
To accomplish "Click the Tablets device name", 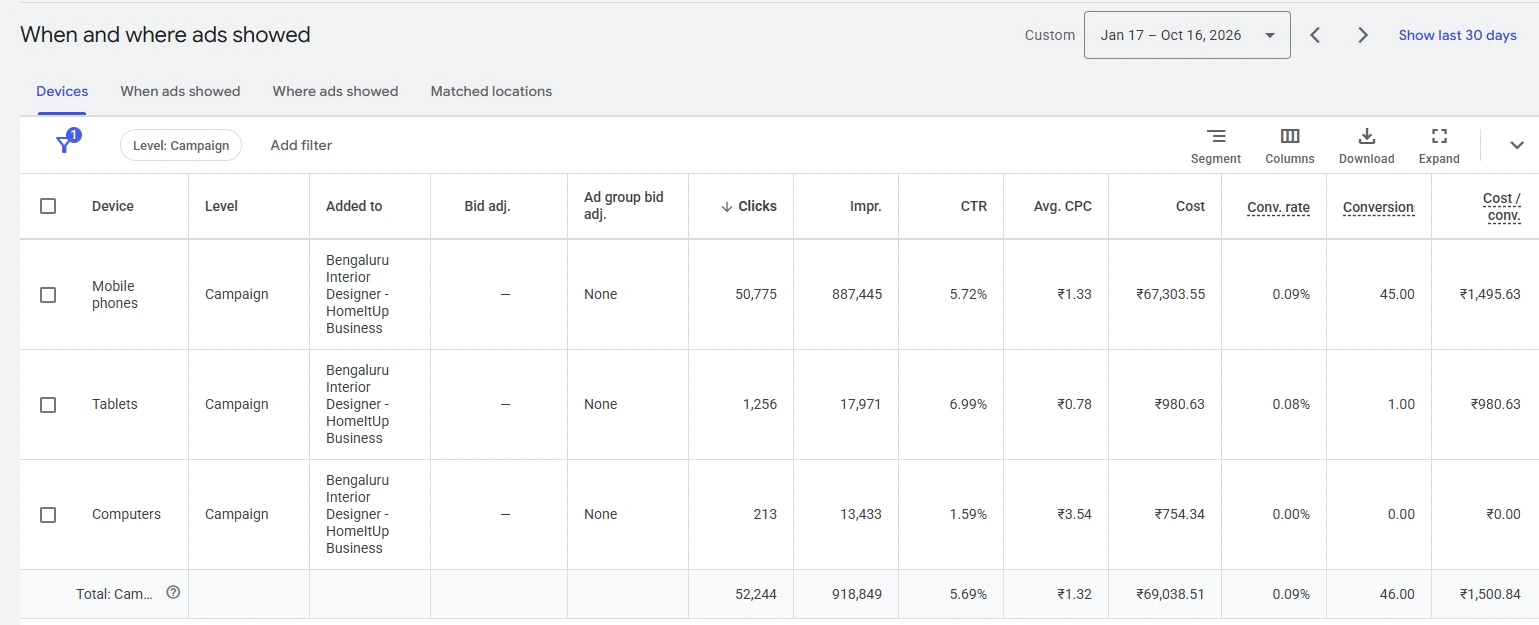I will click(115, 404).
